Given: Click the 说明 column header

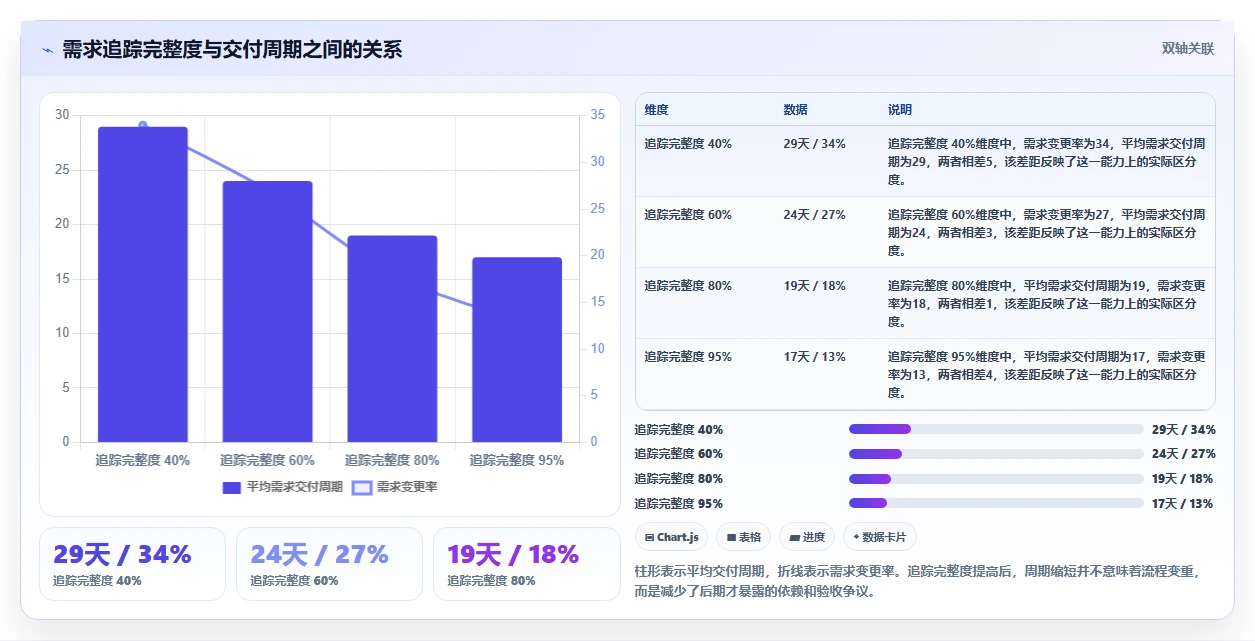Looking at the screenshot, I should [900, 110].
